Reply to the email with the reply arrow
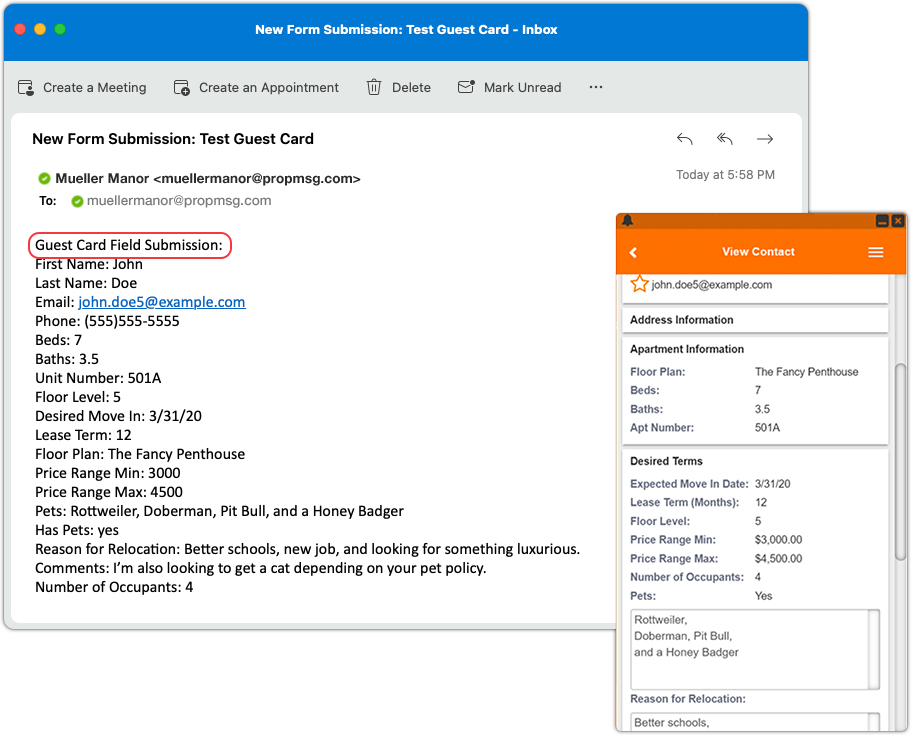 point(685,139)
